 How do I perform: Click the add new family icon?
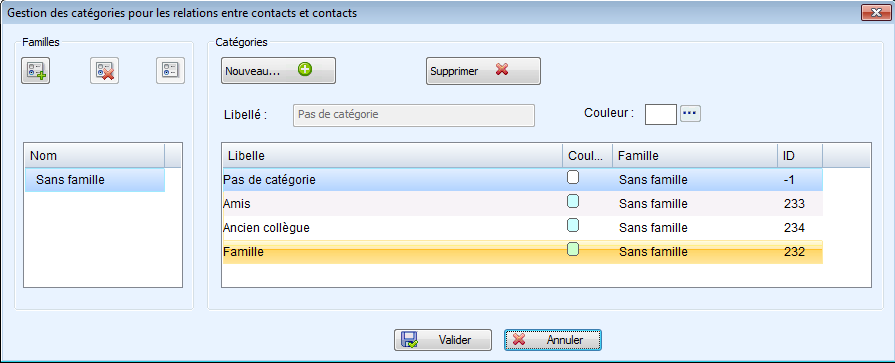(35, 70)
